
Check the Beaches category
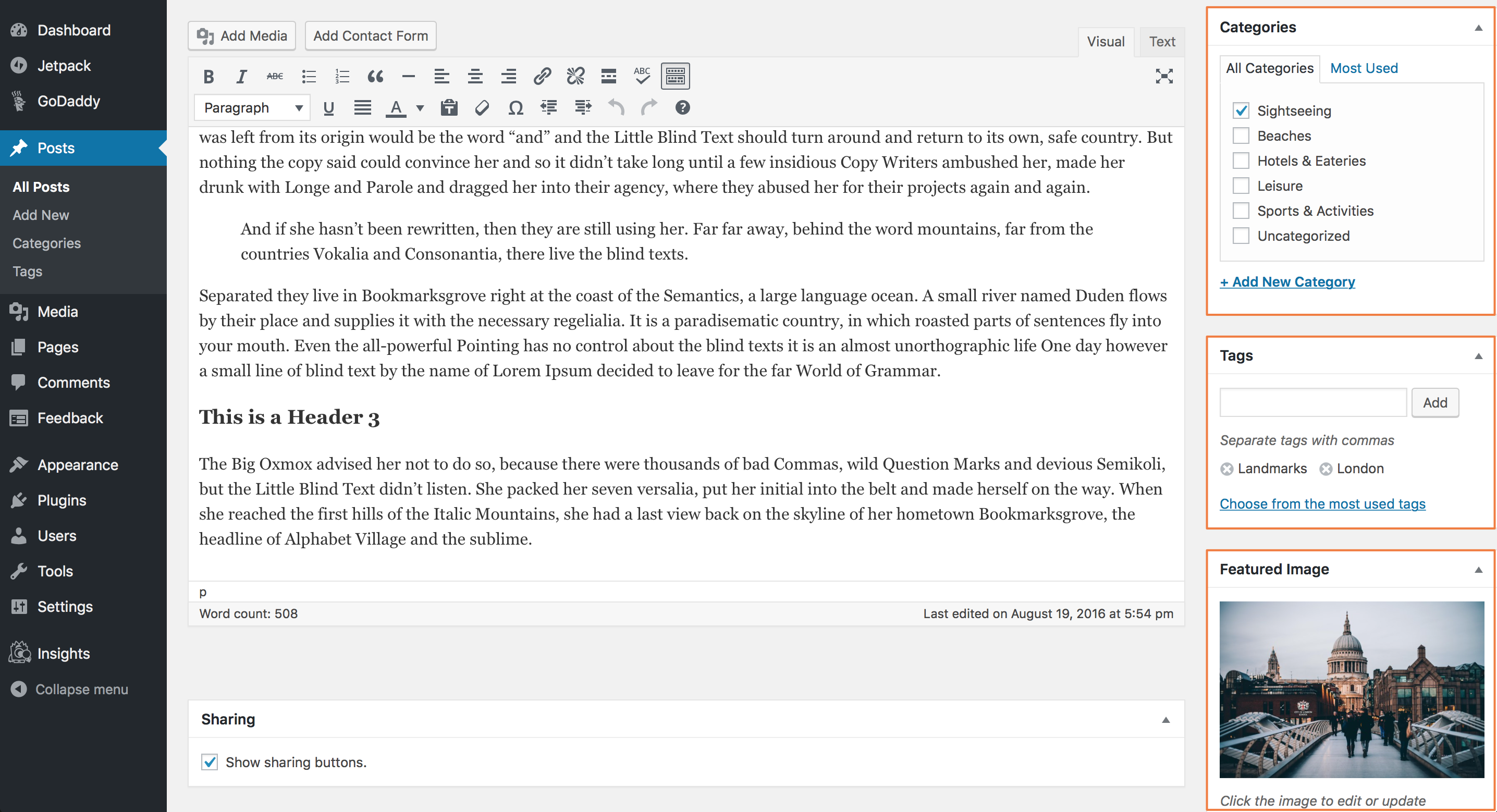point(1241,136)
